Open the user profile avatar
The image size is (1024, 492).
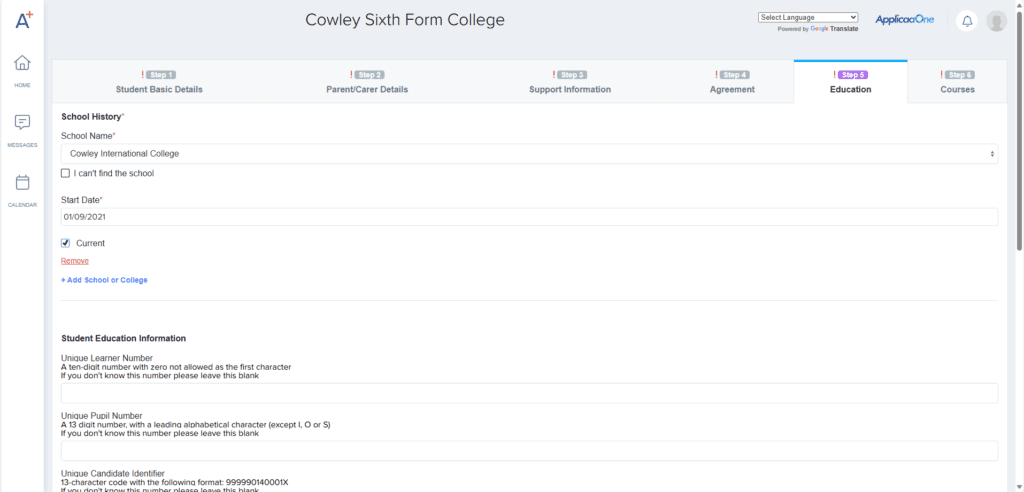click(x=996, y=21)
